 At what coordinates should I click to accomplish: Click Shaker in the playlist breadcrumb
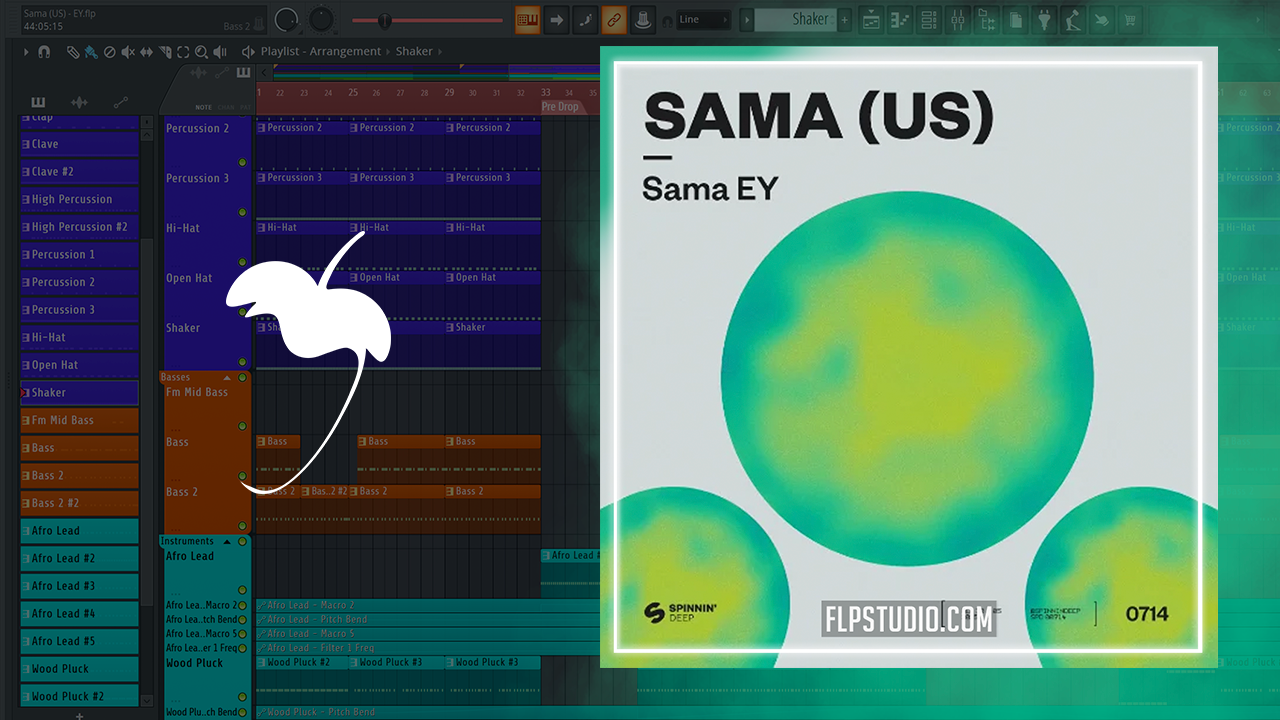[x=414, y=51]
